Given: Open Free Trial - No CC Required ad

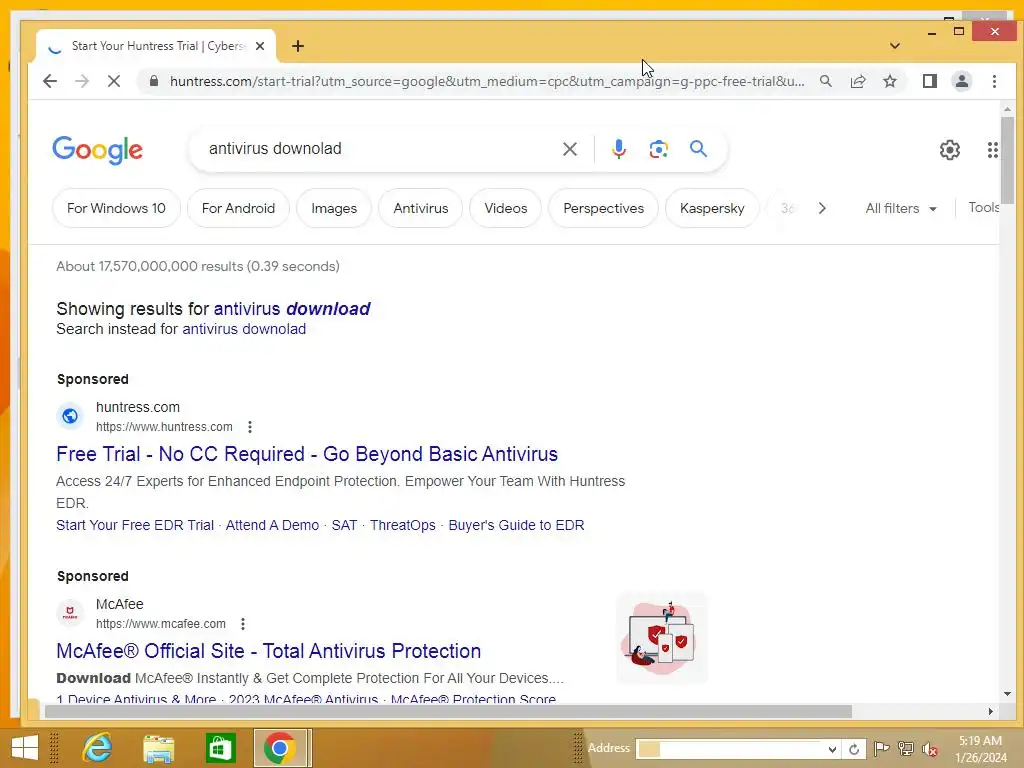Looking at the screenshot, I should click(307, 454).
